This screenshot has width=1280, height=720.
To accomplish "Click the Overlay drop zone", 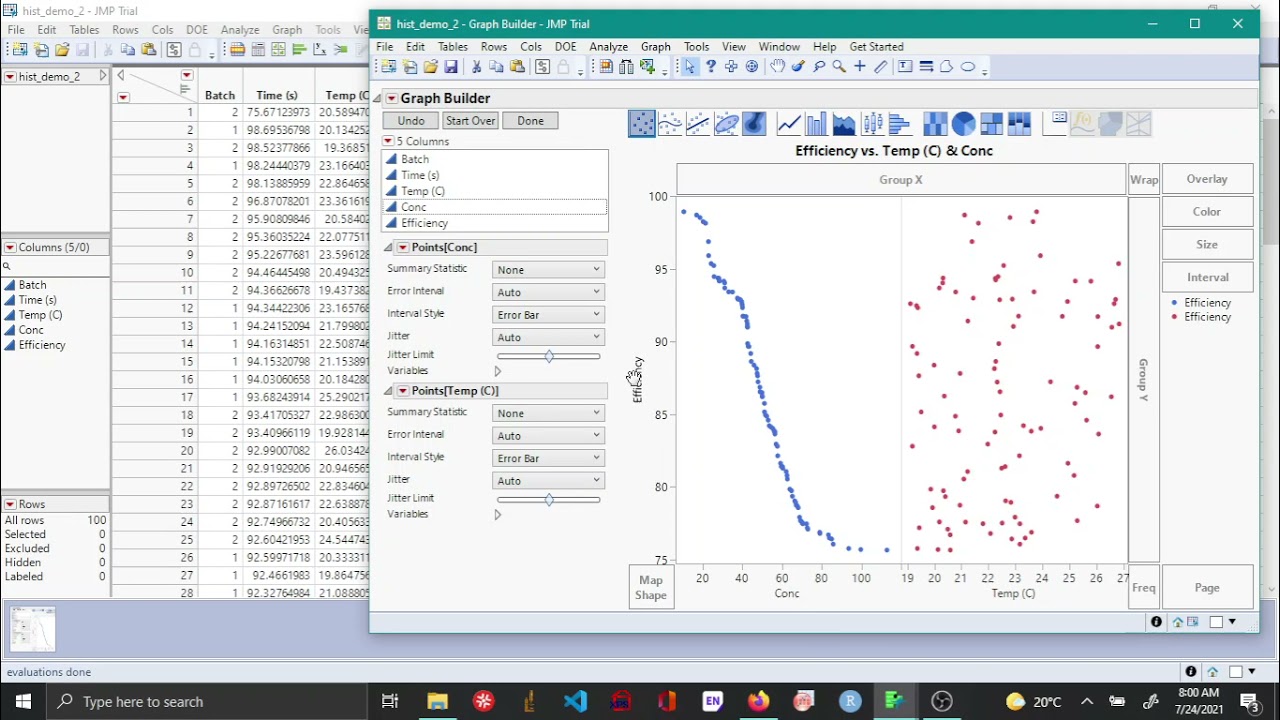I will click(1207, 179).
